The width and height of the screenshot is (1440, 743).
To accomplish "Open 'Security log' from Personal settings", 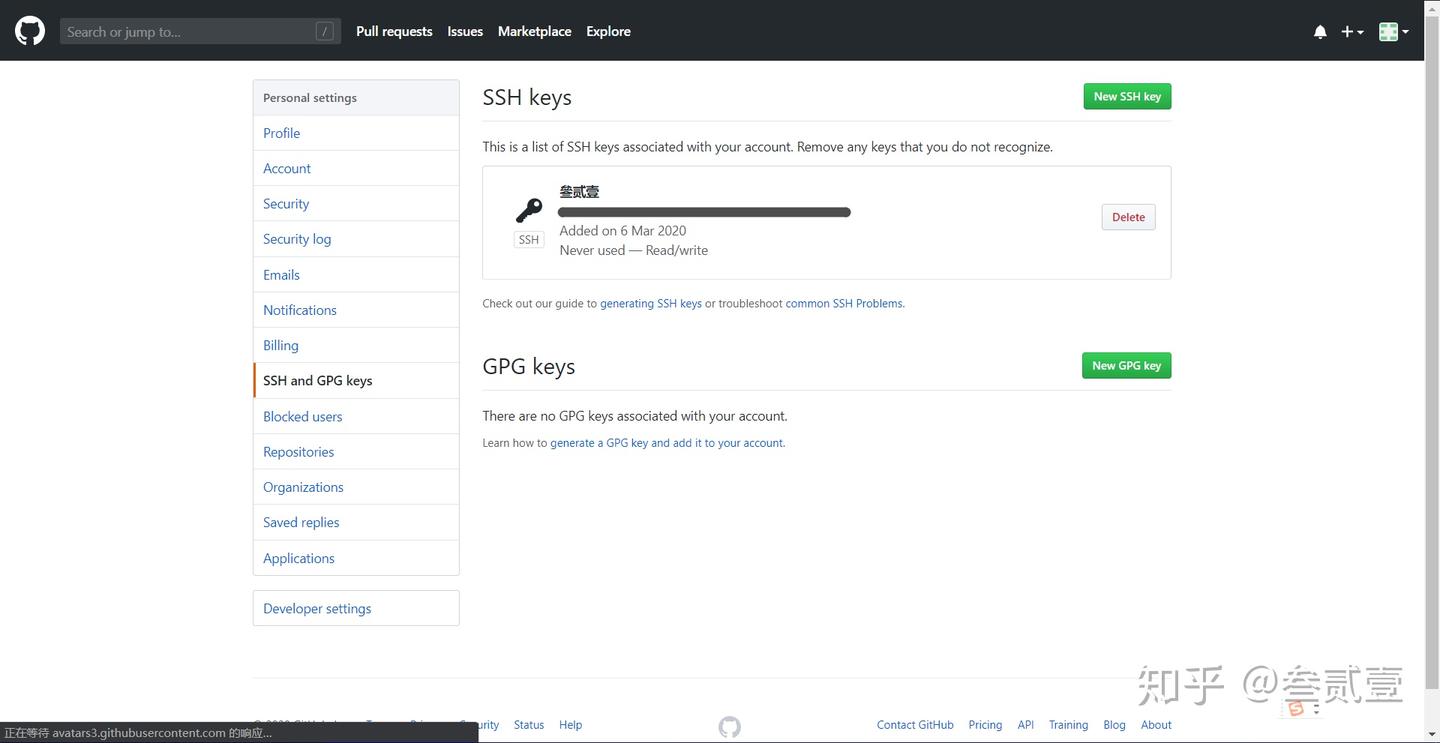I will (296, 238).
